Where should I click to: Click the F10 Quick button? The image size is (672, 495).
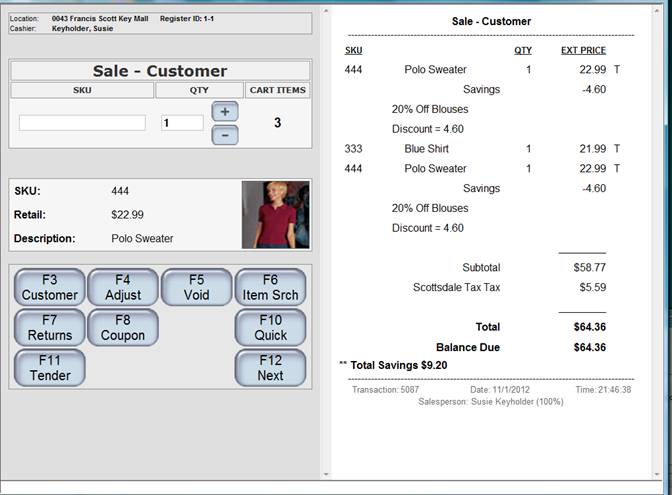270,327
